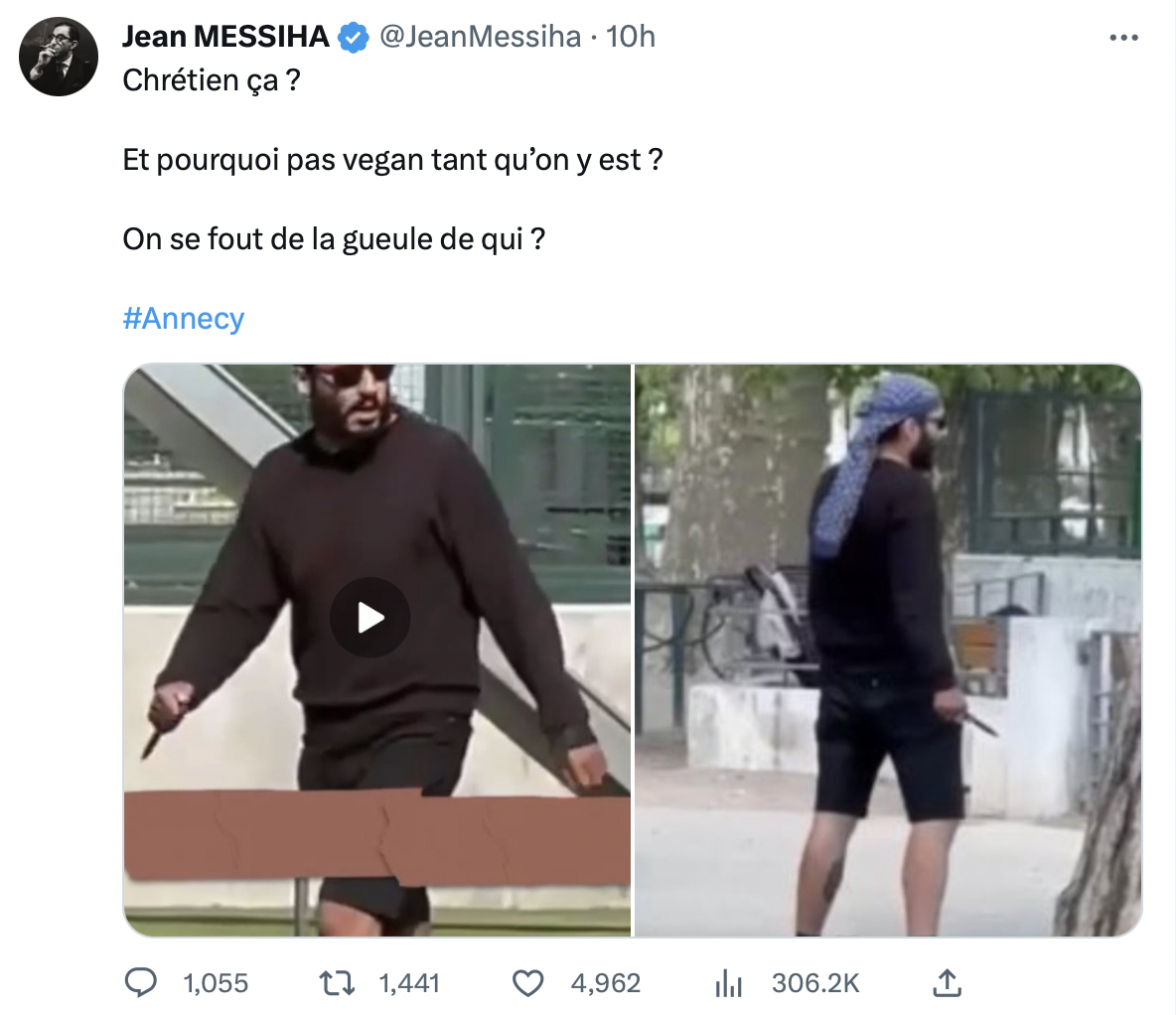Open the #Annecy hashtag
This screenshot has width=1176, height=1015.
pos(183,318)
